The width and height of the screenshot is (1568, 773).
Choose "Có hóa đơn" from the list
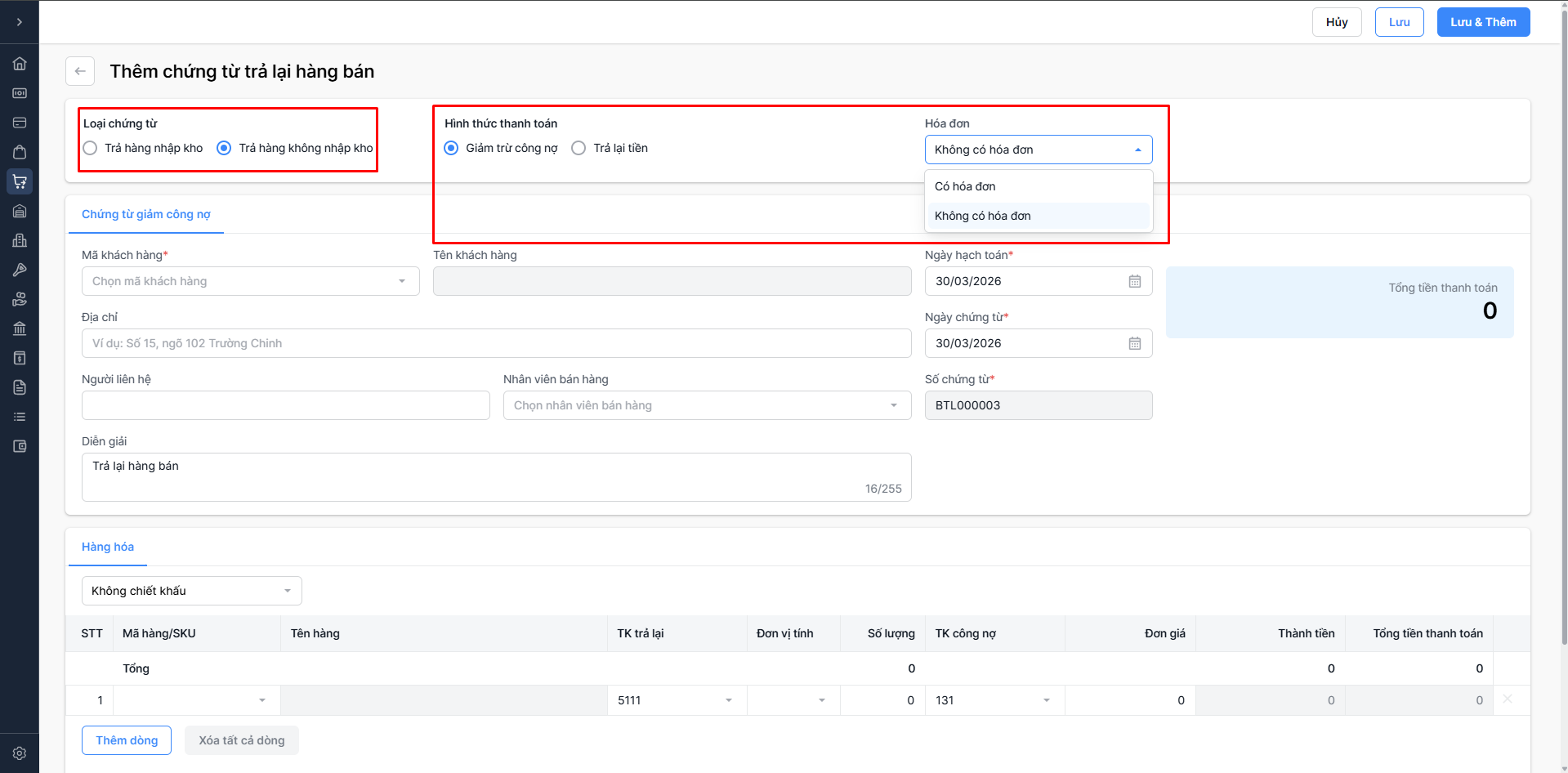tap(965, 186)
